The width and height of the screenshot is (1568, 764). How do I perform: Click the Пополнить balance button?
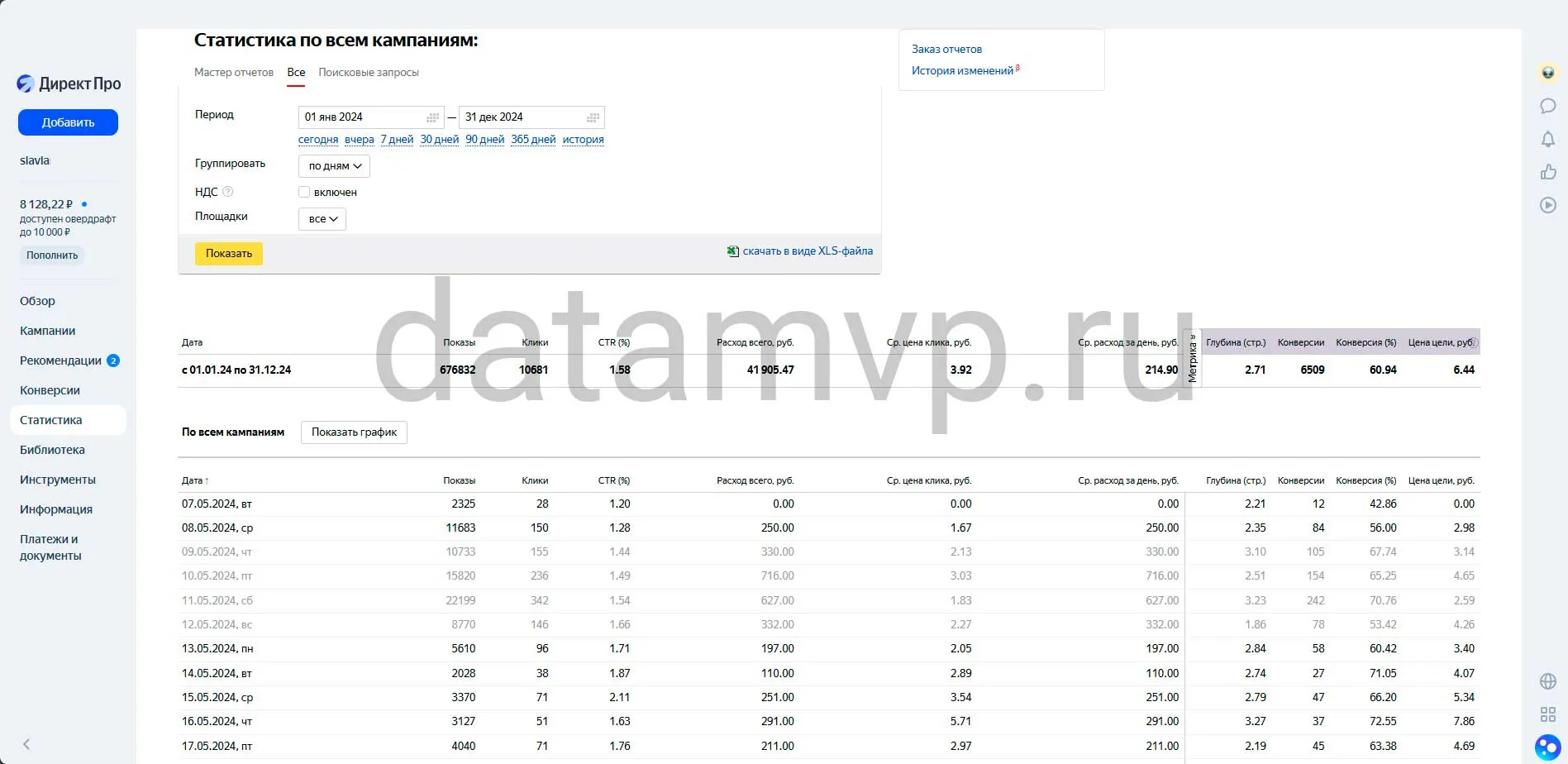tap(52, 255)
